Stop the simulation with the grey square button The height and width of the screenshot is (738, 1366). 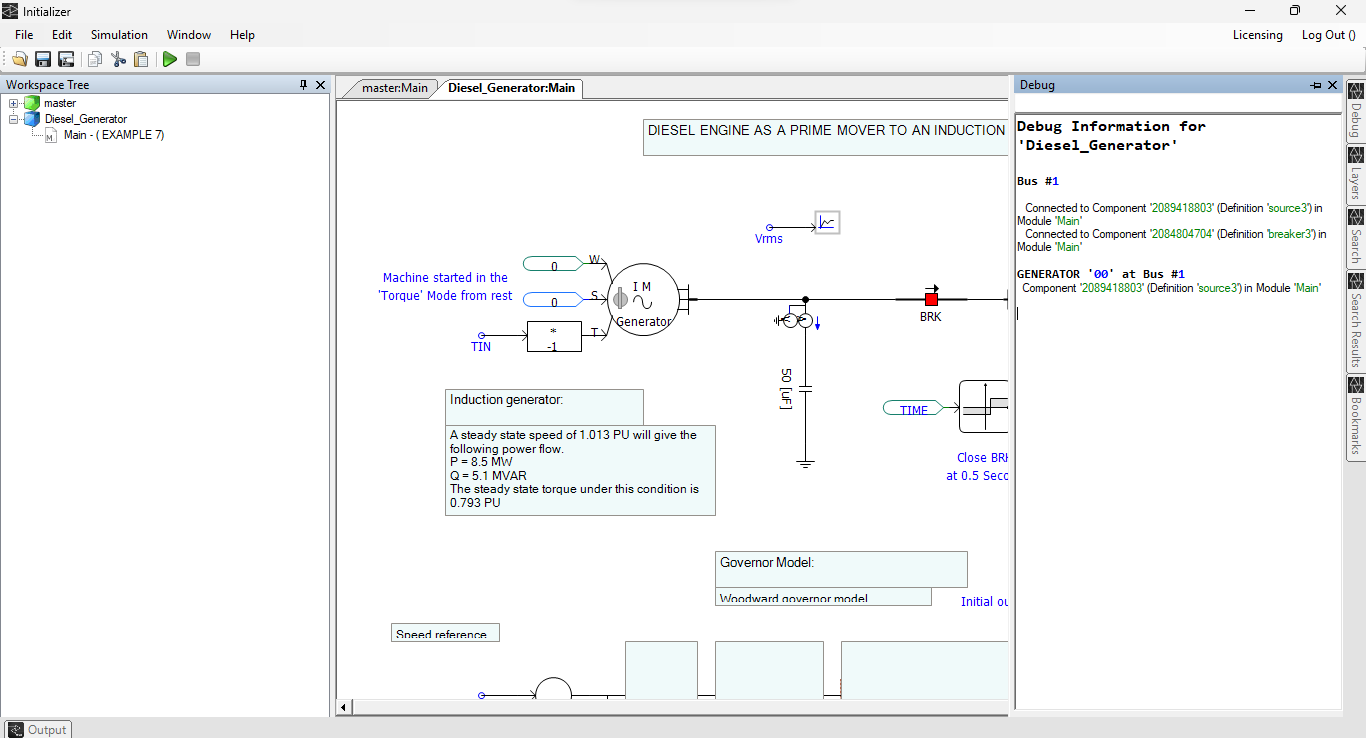193,59
